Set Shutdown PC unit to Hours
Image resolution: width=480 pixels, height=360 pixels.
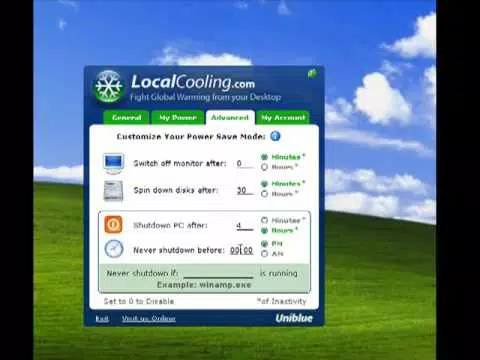coord(264,230)
